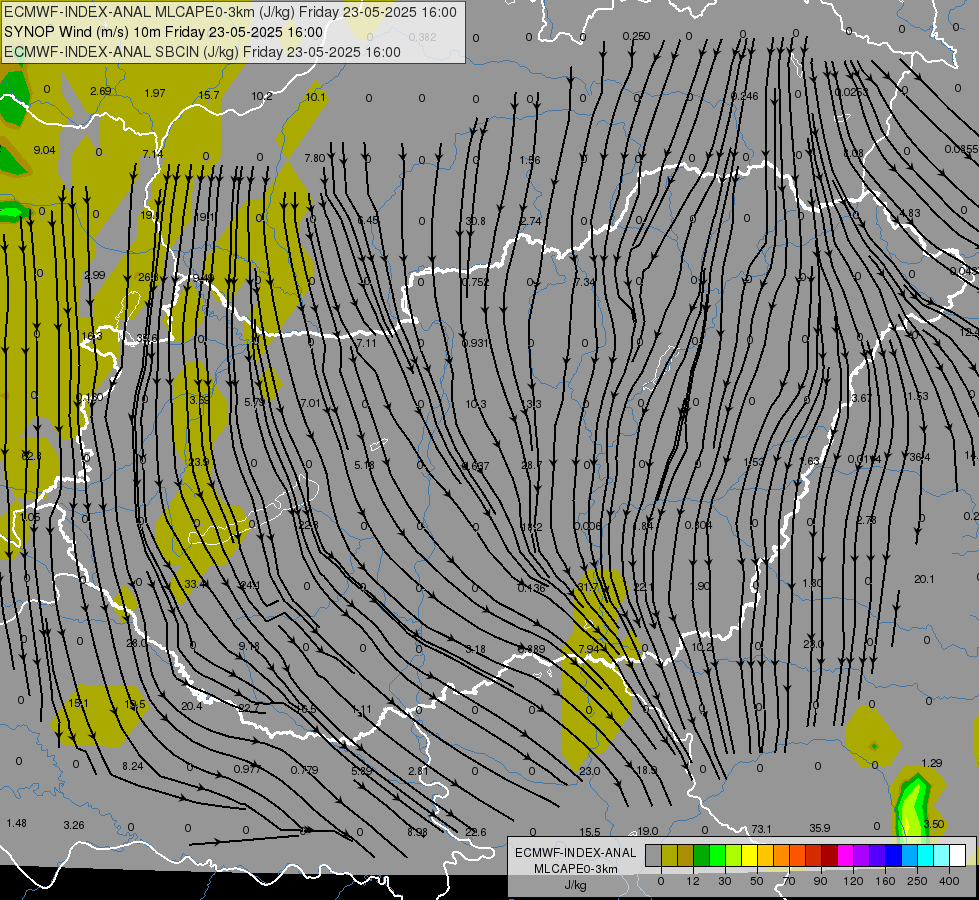979x900 pixels.
Task: Click the map value '28.7'
Action: point(532,465)
